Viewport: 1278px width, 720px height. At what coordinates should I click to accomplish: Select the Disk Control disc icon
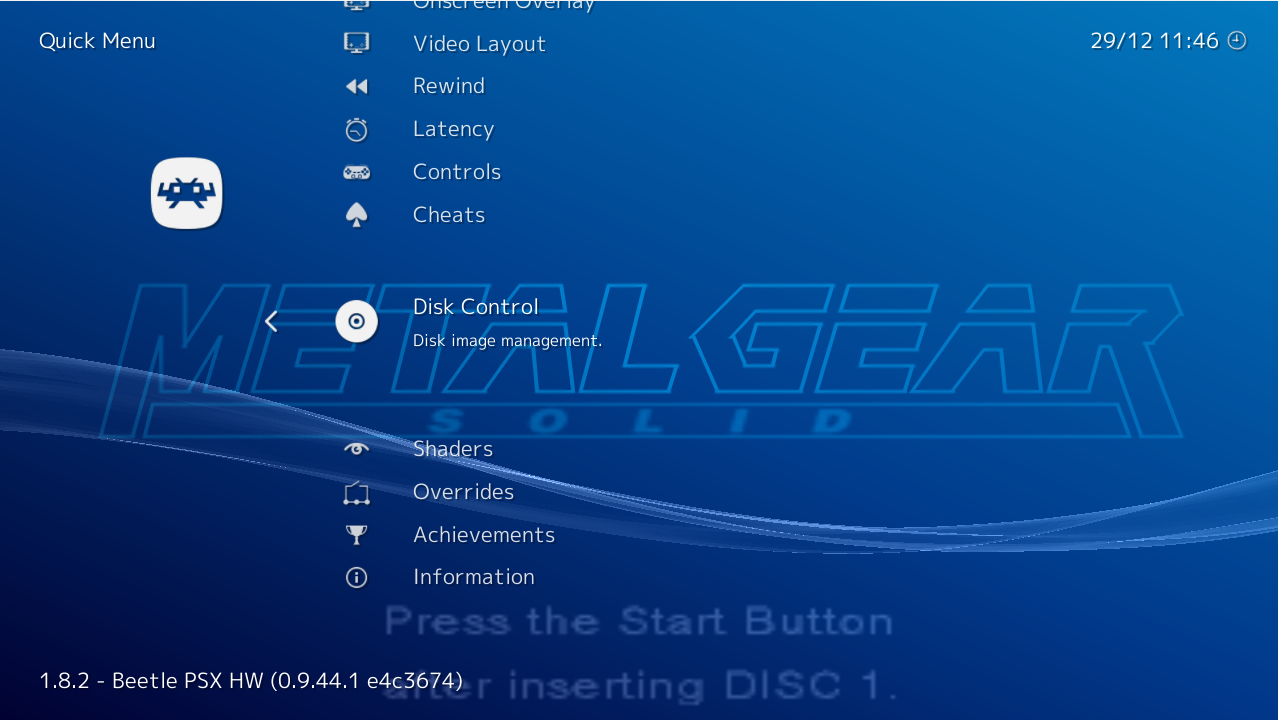(x=356, y=321)
